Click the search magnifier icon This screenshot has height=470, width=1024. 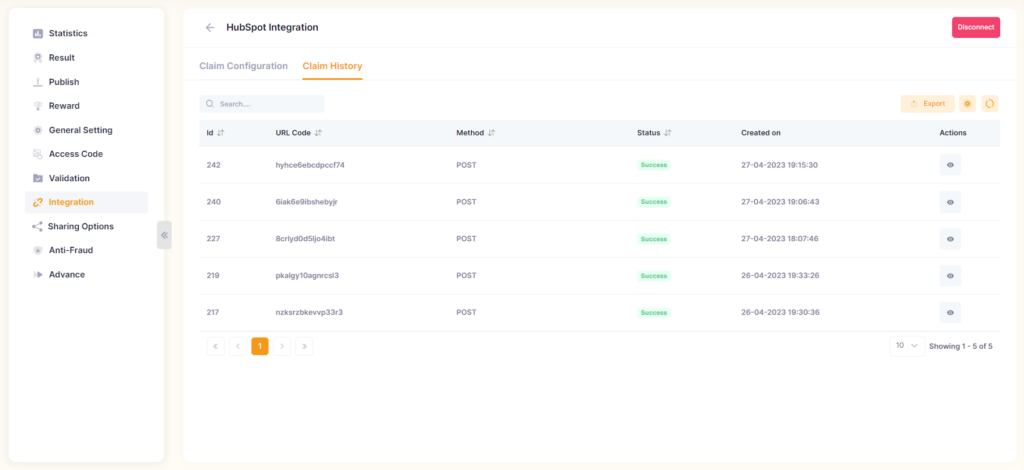(x=210, y=104)
